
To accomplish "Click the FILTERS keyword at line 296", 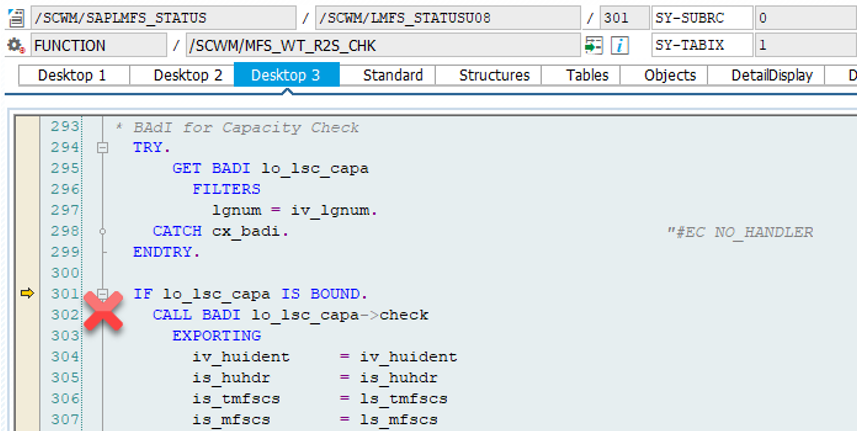I will pos(226,190).
